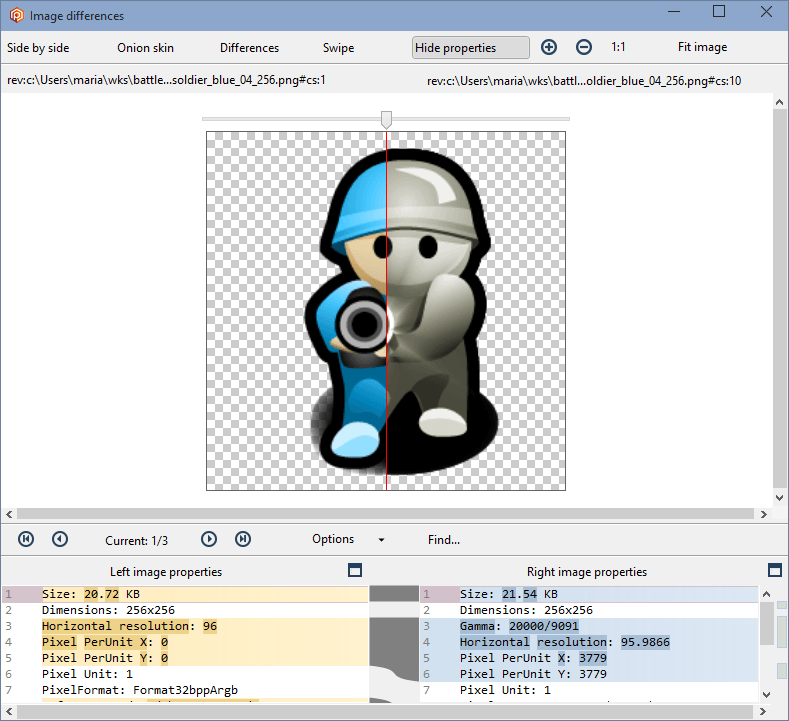Select left Horizontal resolution: 96 line
The height and width of the screenshot is (721, 789).
coord(186,626)
